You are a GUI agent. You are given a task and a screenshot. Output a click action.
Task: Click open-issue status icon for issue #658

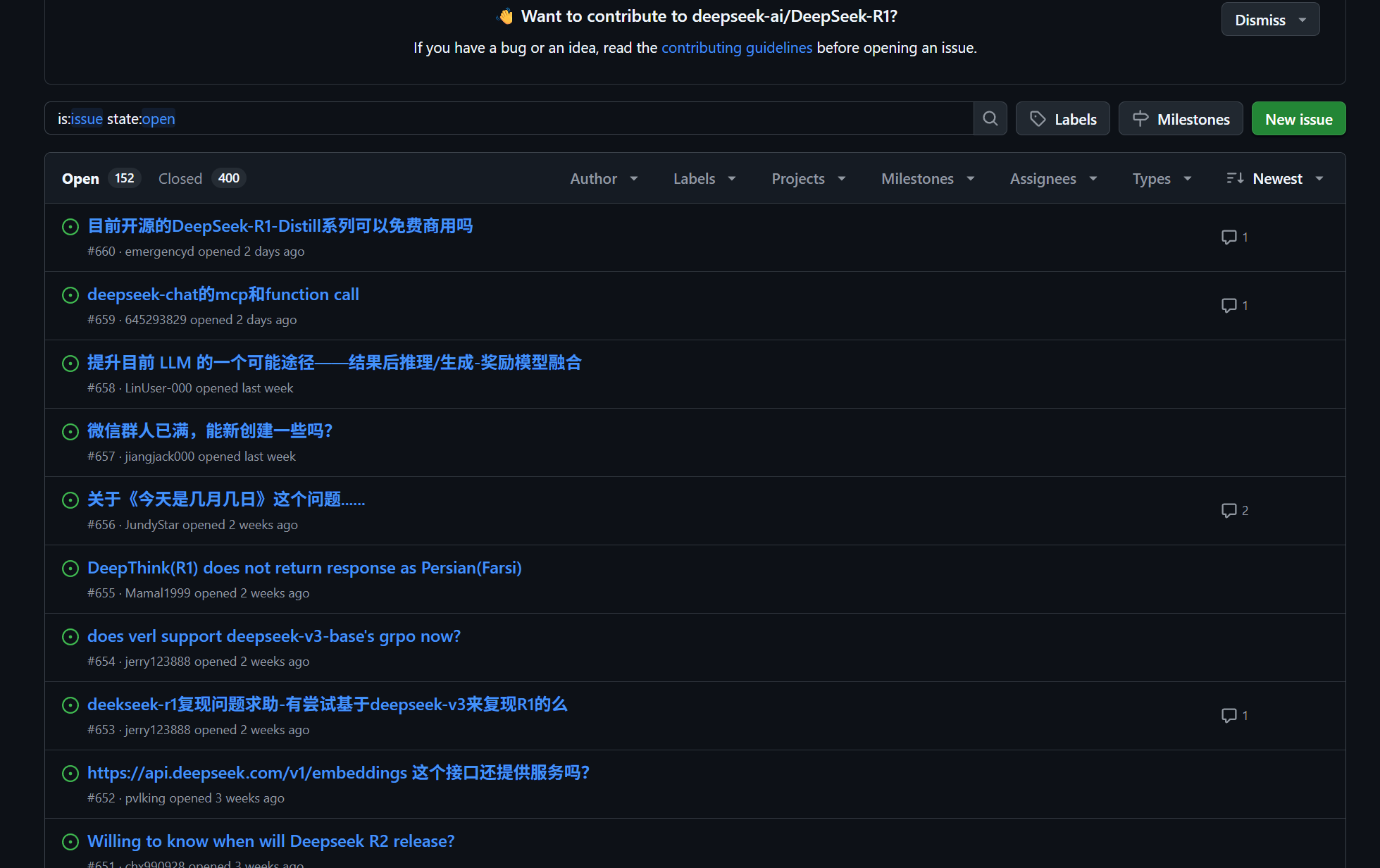(x=70, y=364)
